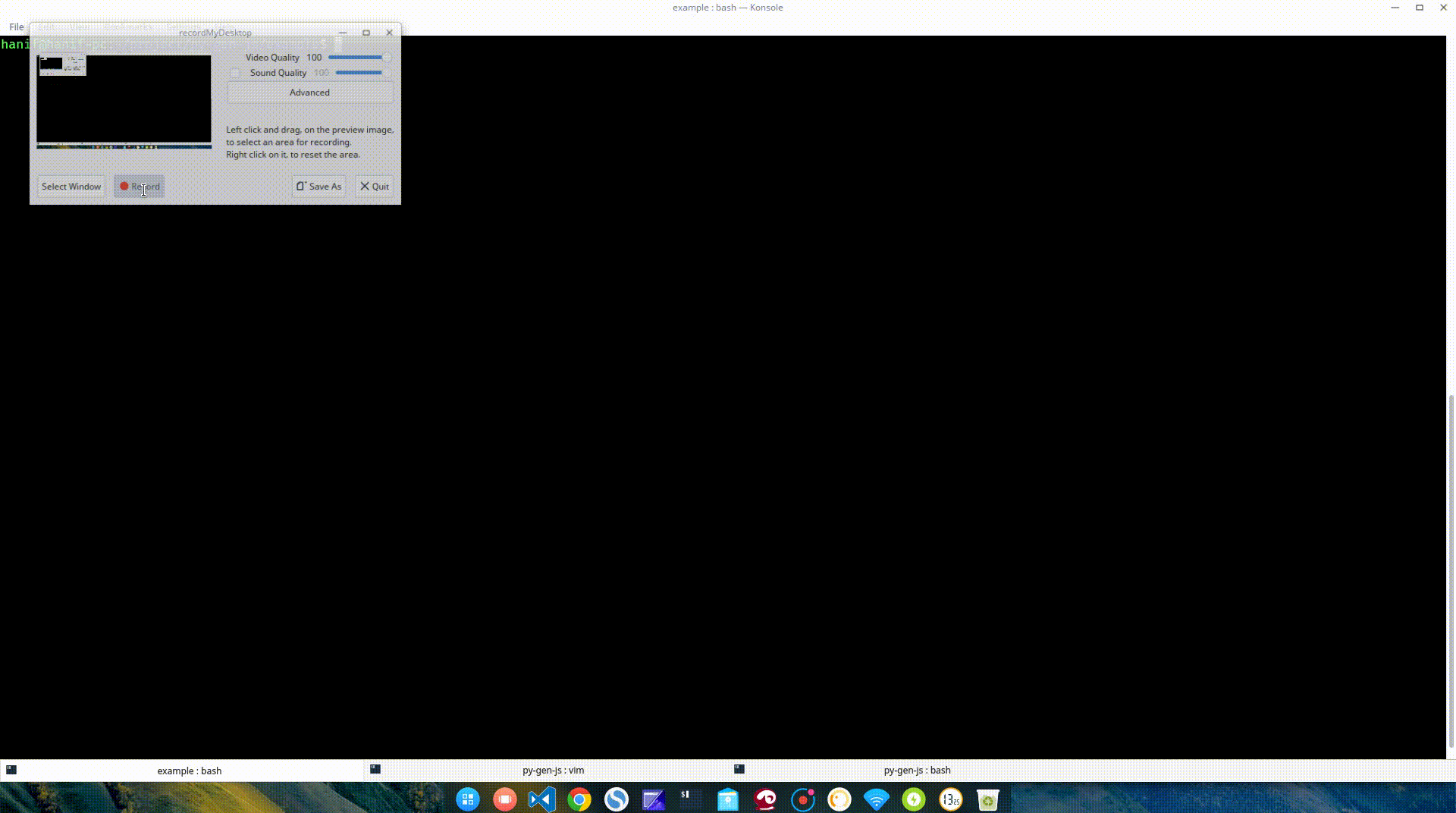Click the Konsole vertical scrollbar
The width and height of the screenshot is (1456, 813).
[1451, 570]
